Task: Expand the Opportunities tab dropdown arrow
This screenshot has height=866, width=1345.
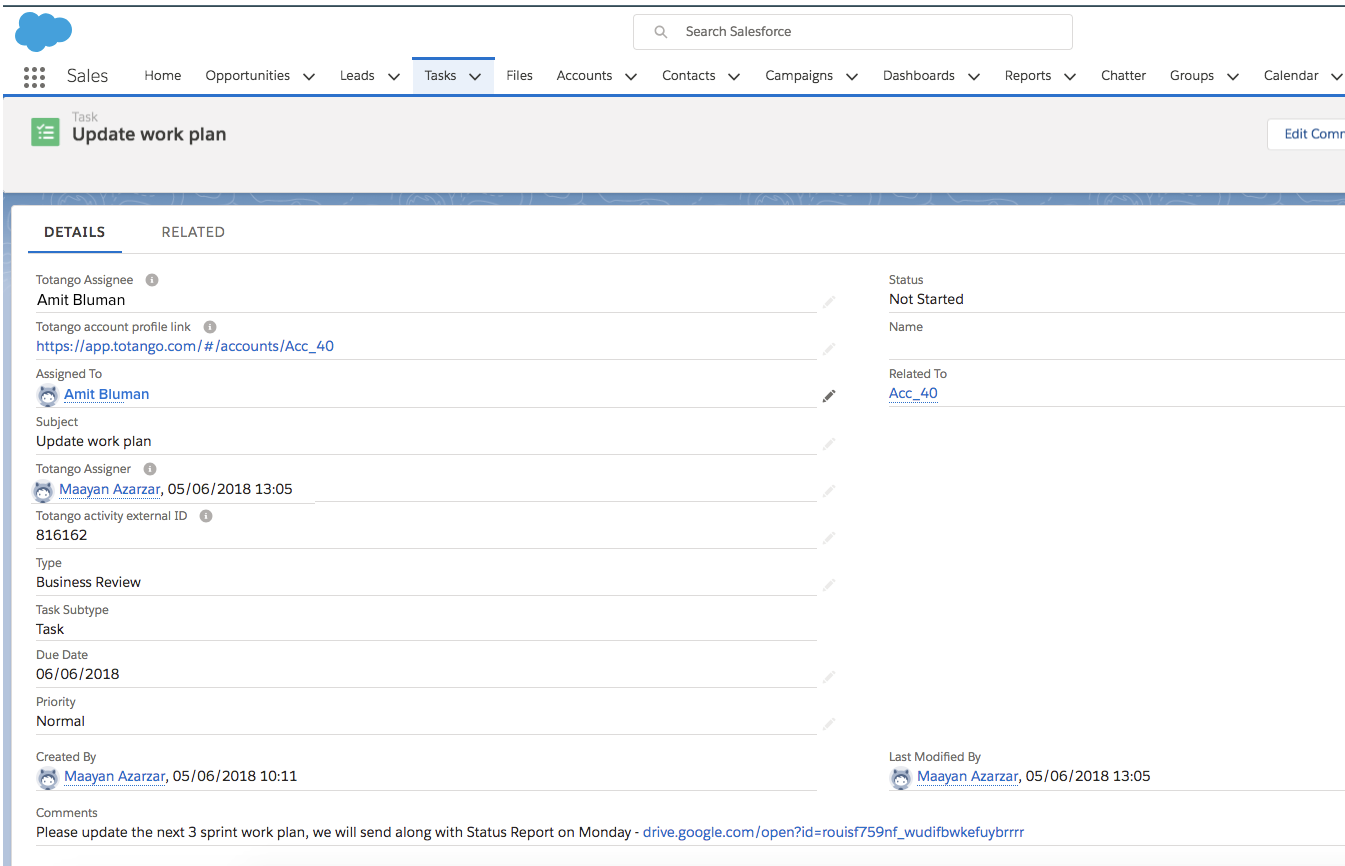Action: tap(308, 76)
